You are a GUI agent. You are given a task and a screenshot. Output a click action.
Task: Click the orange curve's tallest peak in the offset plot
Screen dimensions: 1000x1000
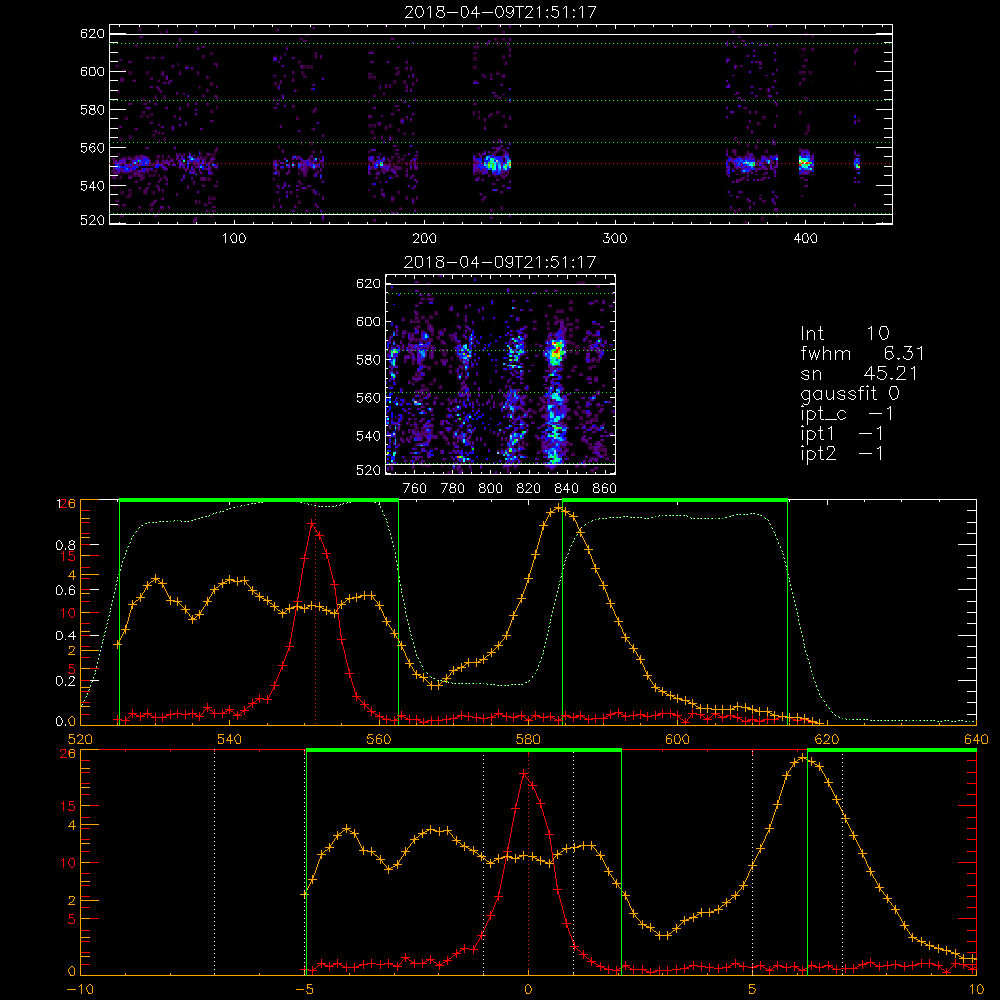click(x=802, y=758)
